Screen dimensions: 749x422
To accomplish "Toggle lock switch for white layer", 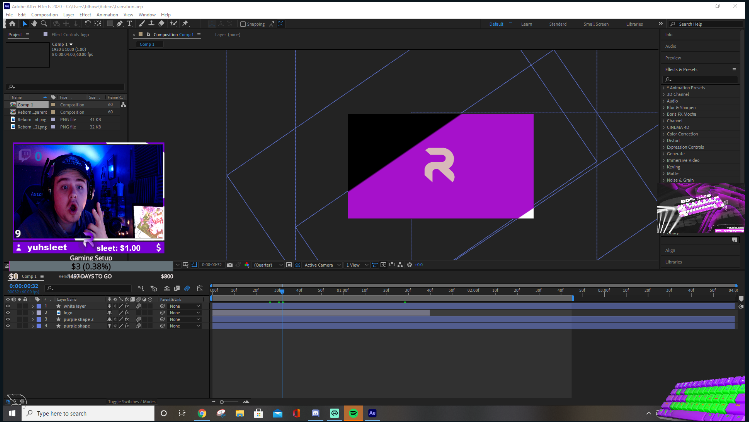I will click(25, 306).
